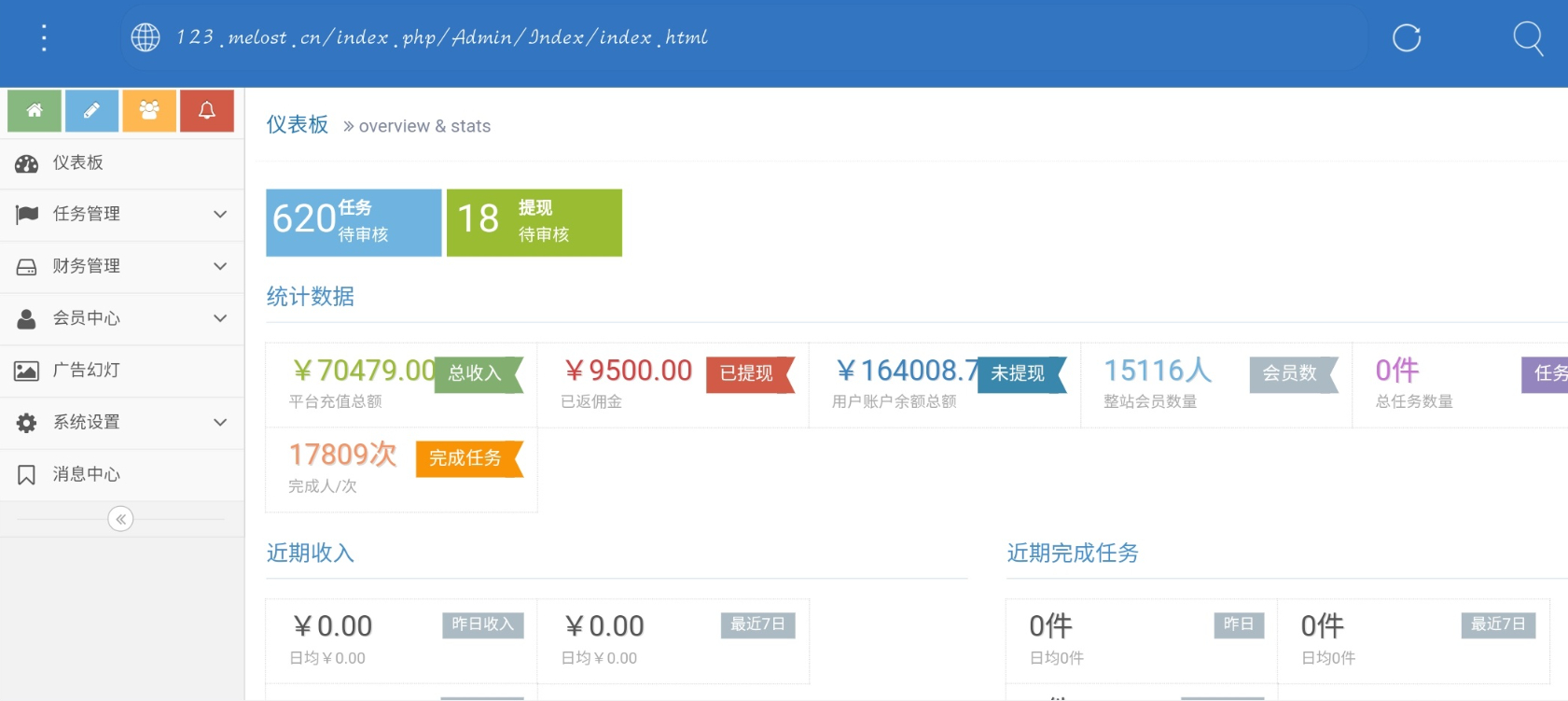This screenshot has height=701, width=1568.
Task: Click the ￥9500.00 withdrawn value
Action: [627, 371]
